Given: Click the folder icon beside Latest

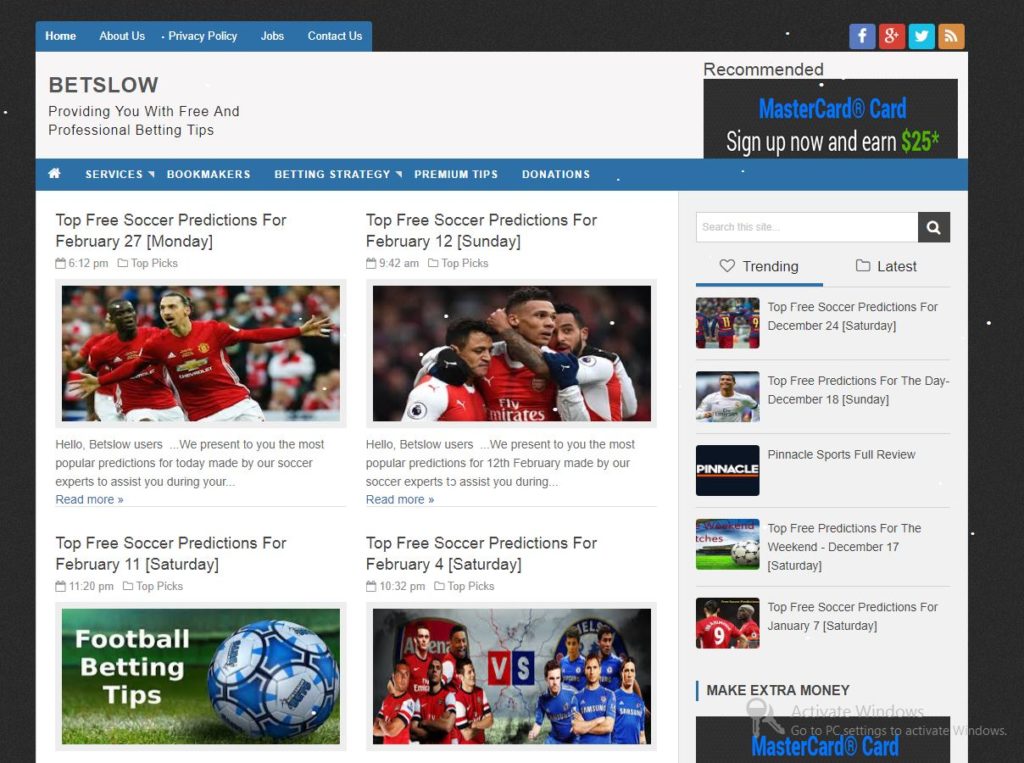Looking at the screenshot, I should tap(863, 265).
